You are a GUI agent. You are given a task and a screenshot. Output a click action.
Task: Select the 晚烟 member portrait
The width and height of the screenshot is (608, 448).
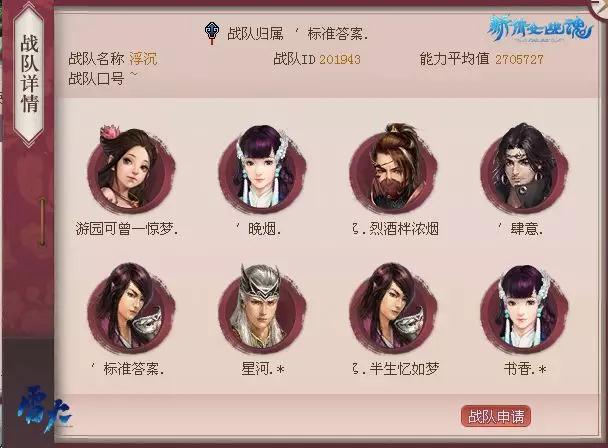(262, 169)
